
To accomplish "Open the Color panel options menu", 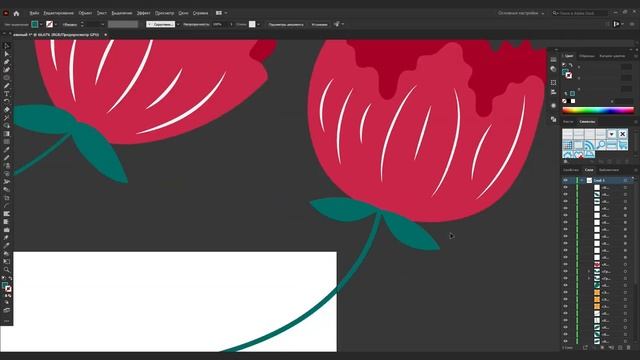I will [636, 56].
